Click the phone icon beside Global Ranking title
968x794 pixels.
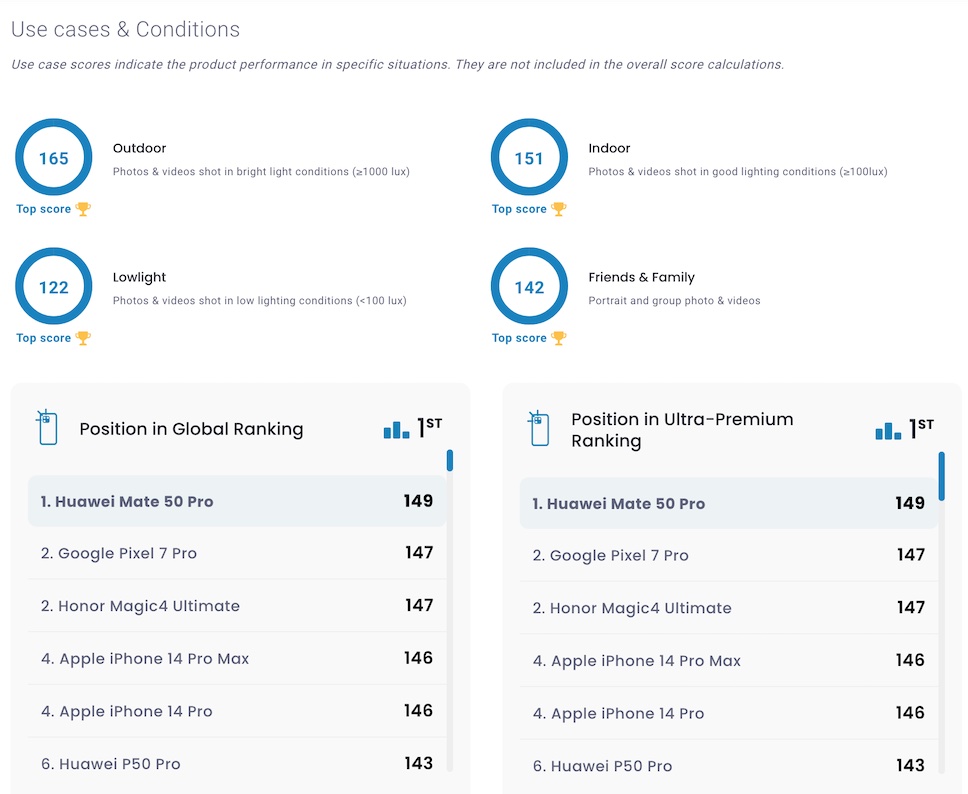[x=46, y=428]
